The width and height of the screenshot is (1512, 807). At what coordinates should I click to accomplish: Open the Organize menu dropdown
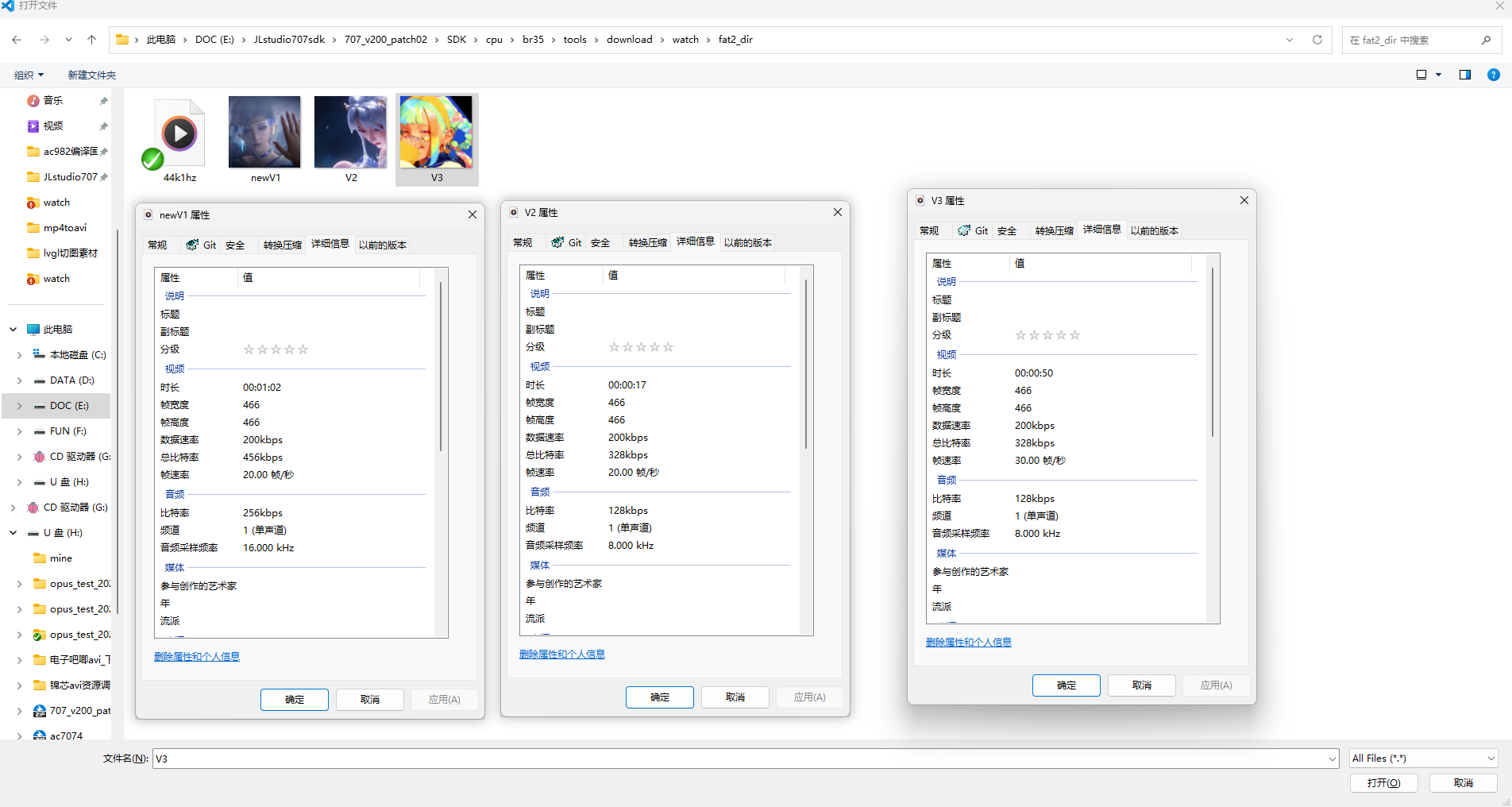click(x=29, y=75)
